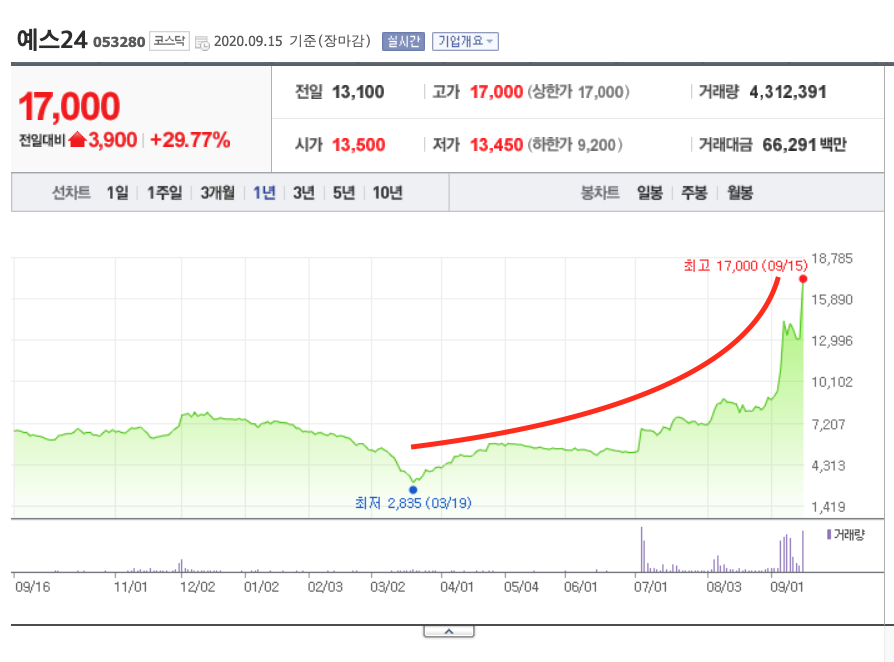Click the 시가 value 13,500
This screenshot has height=662, width=894.
click(x=359, y=145)
